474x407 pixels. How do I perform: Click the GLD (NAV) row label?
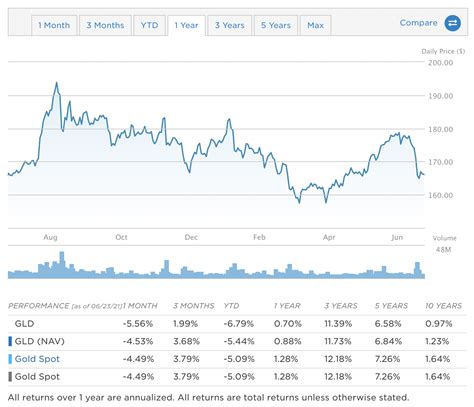pos(40,341)
